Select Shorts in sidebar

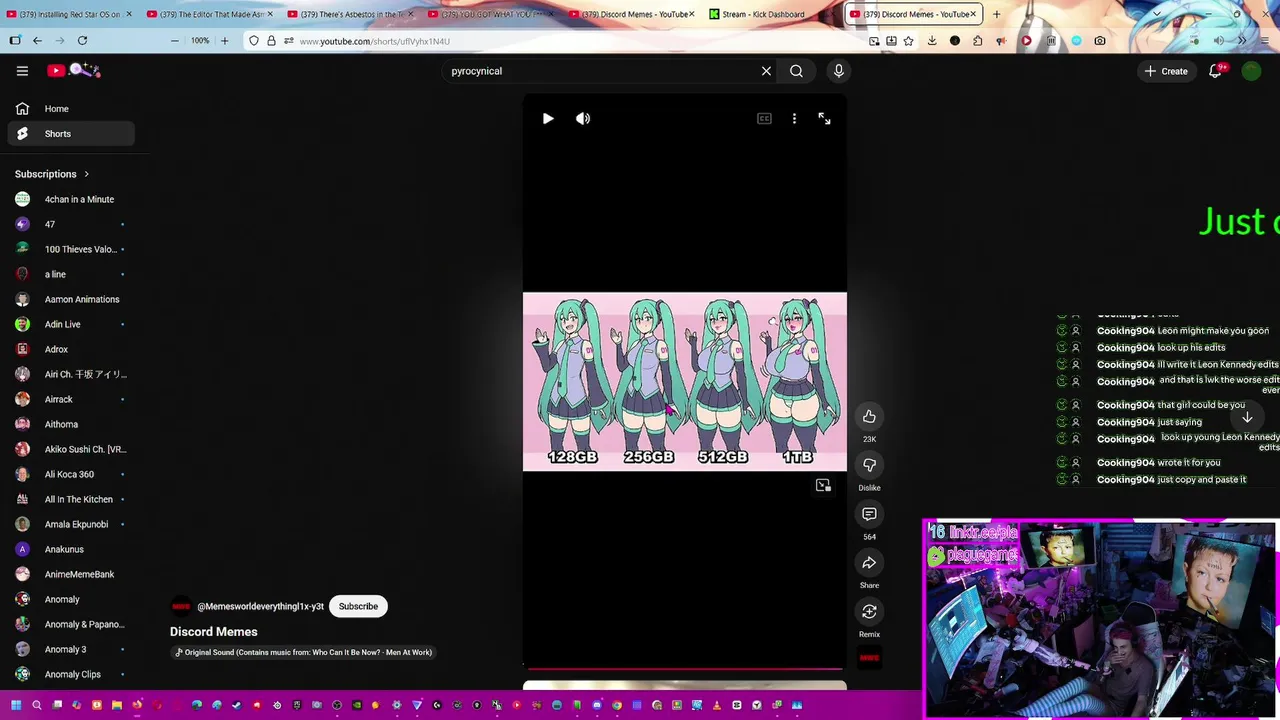point(71,134)
